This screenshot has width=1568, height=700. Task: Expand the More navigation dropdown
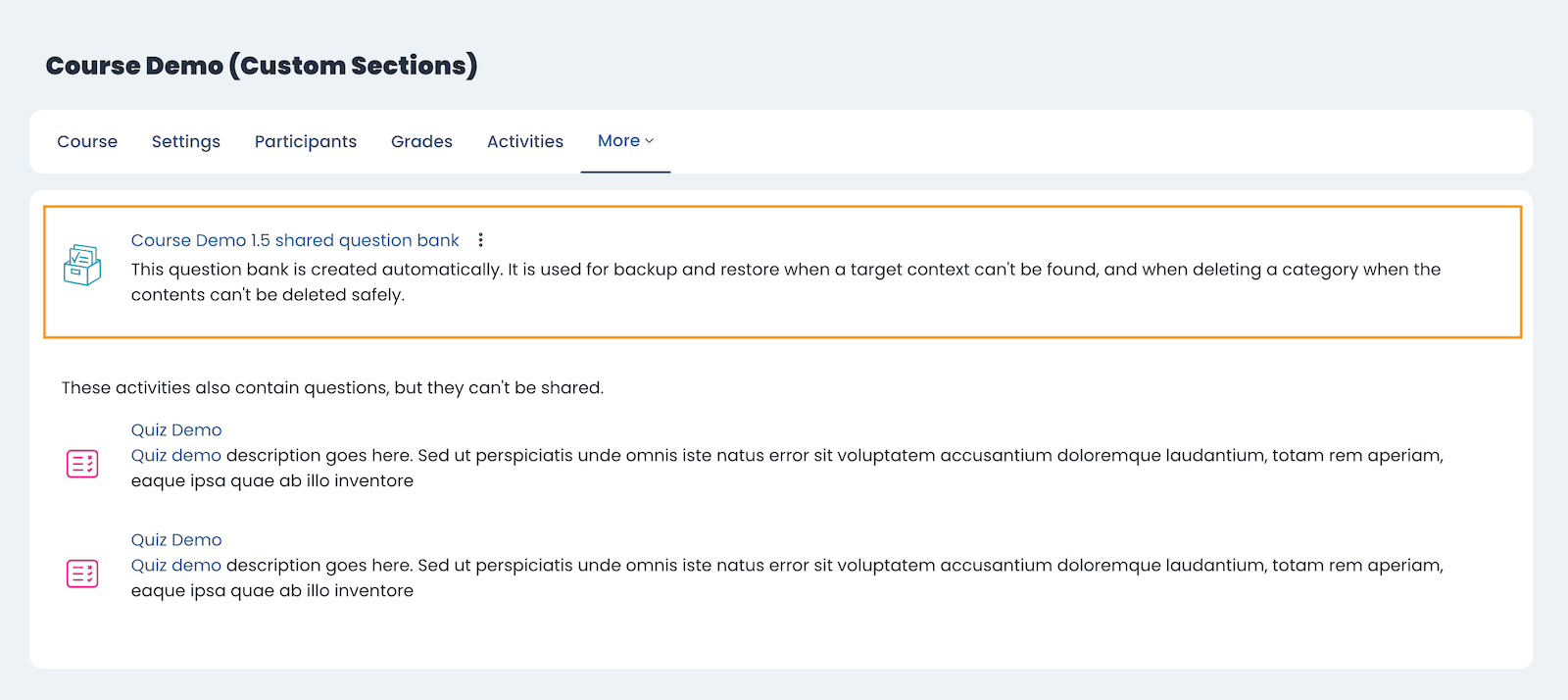click(x=625, y=141)
